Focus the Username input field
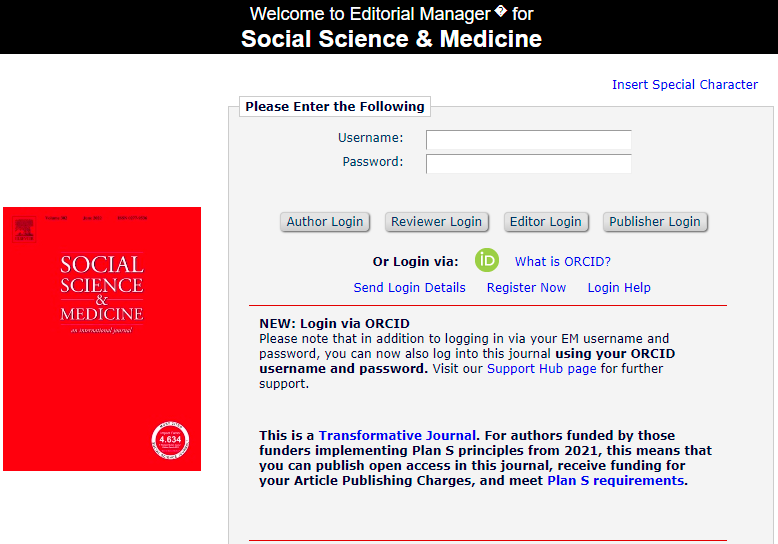The image size is (778, 544). click(528, 139)
